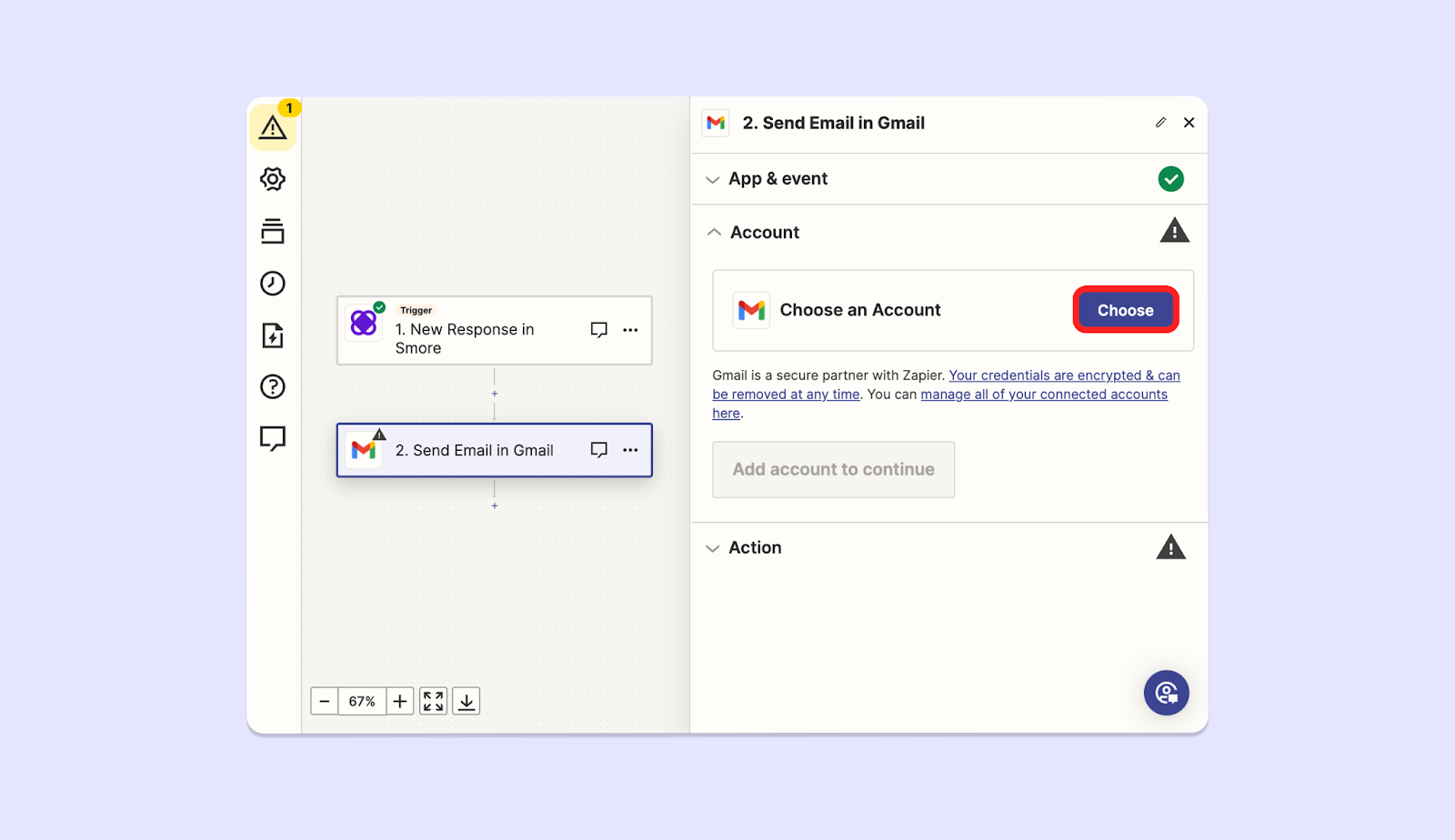Select the 2. Send Email in Gmail step
The image size is (1455, 840).
point(495,450)
